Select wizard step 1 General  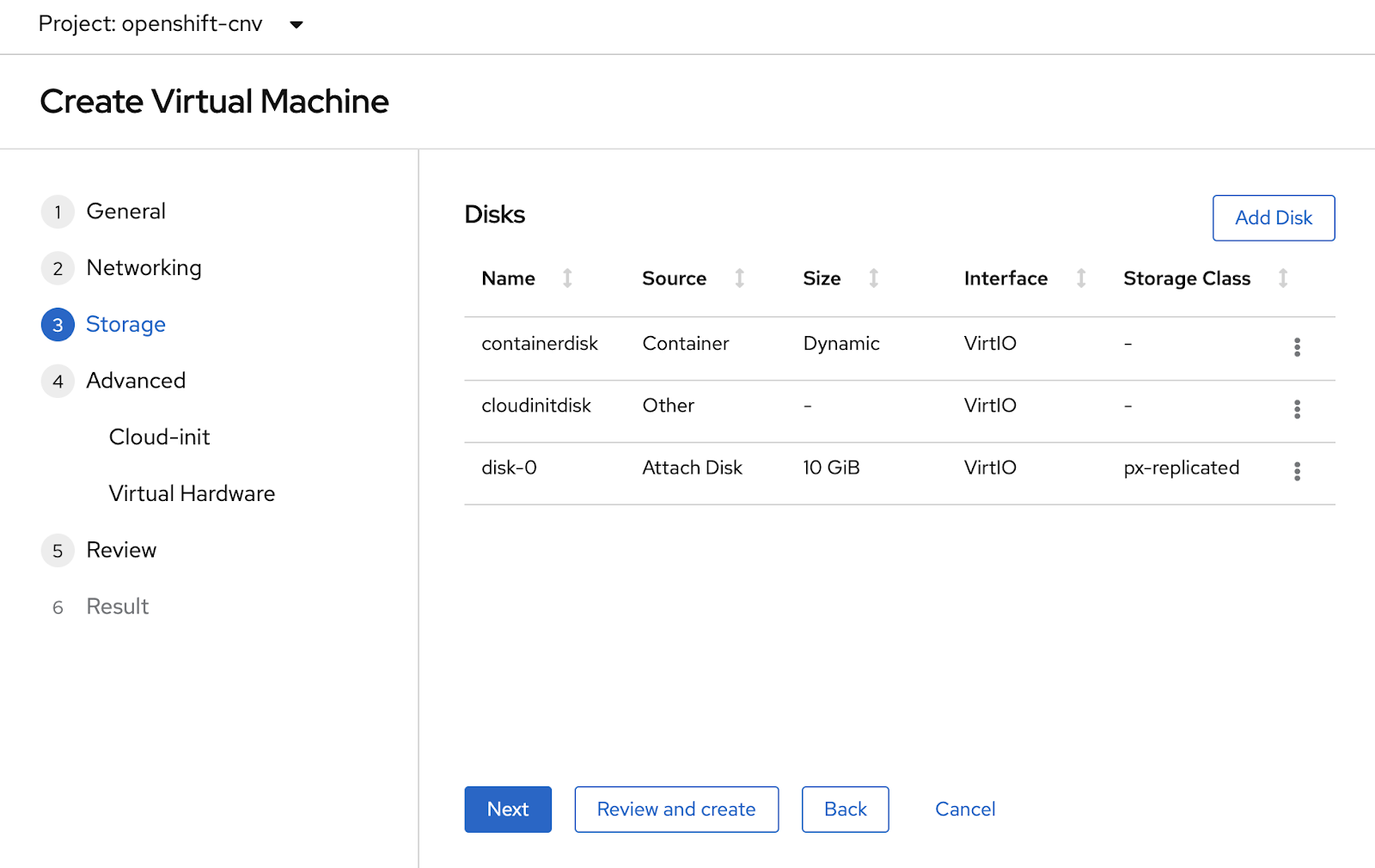[x=125, y=211]
